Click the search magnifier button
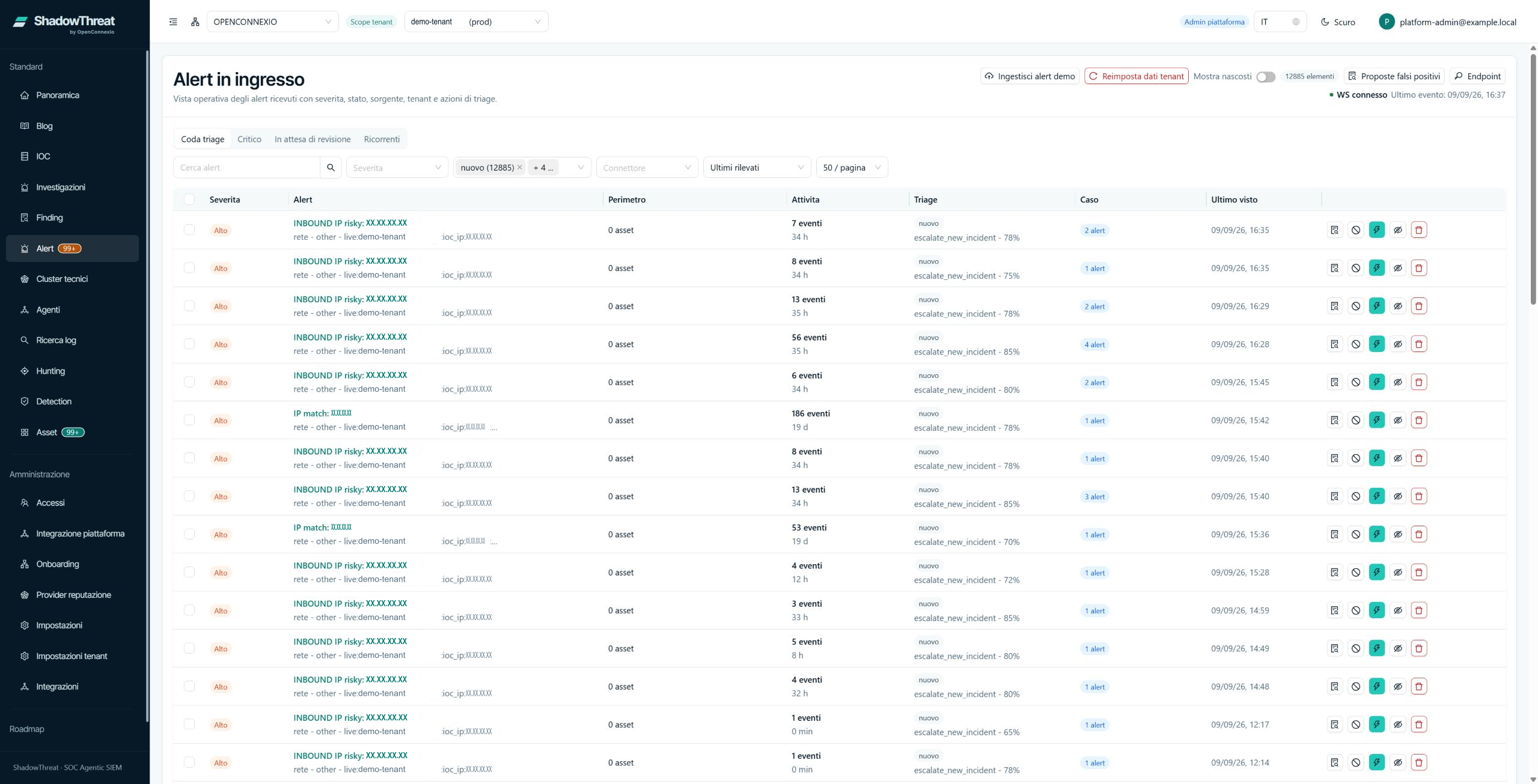This screenshot has height=784, width=1538. (x=331, y=168)
